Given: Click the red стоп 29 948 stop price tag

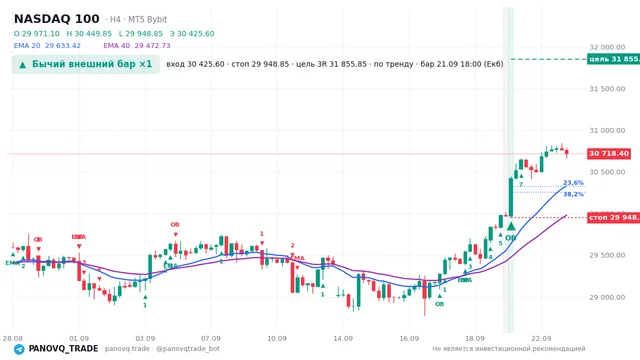Looking at the screenshot, I should pyautogui.click(x=613, y=217).
